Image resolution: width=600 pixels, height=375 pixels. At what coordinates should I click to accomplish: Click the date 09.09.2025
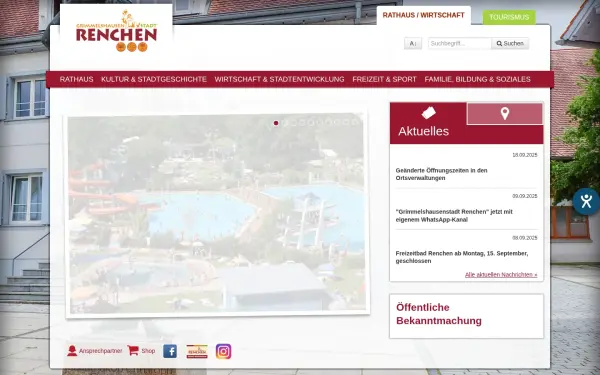pos(525,196)
